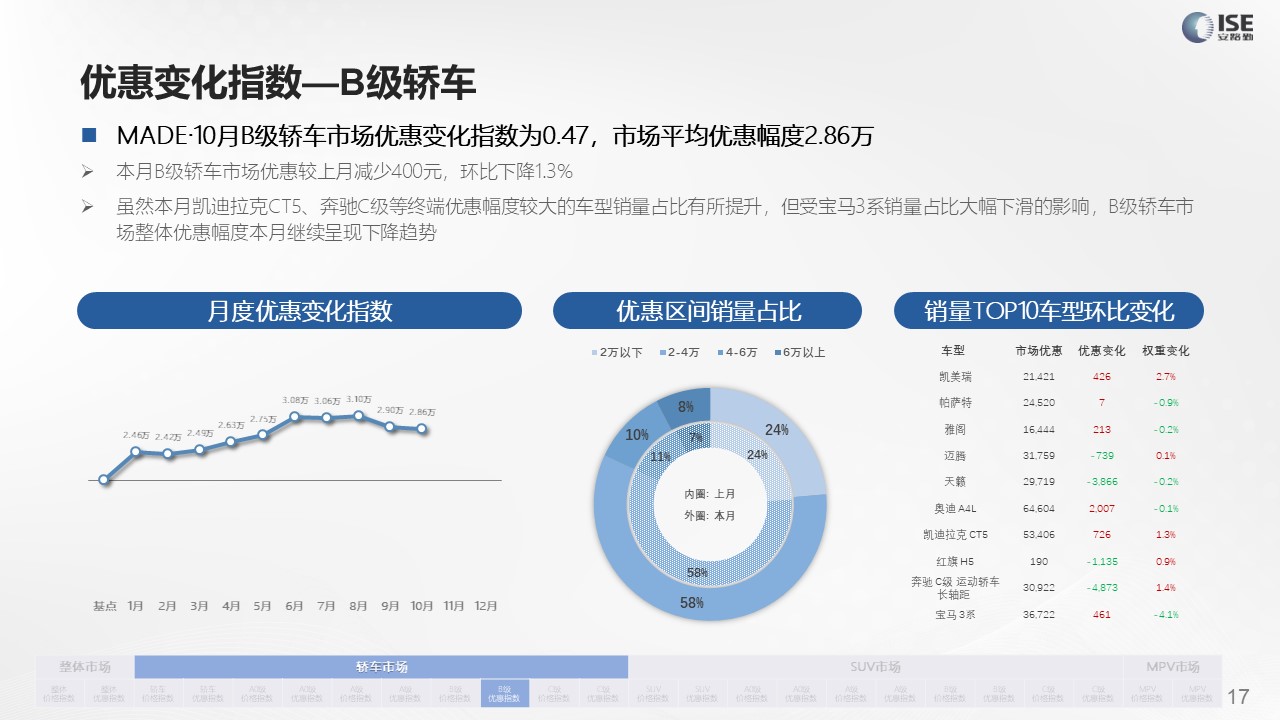Click the 销量TOP10车型环比变化 header pill
The image size is (1280, 720).
(x=1048, y=310)
